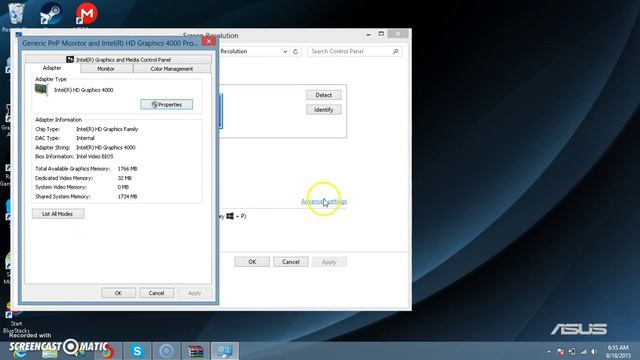The height and width of the screenshot is (360, 640).
Task: Open the address bar history dropdown arrow
Action: pos(285,51)
